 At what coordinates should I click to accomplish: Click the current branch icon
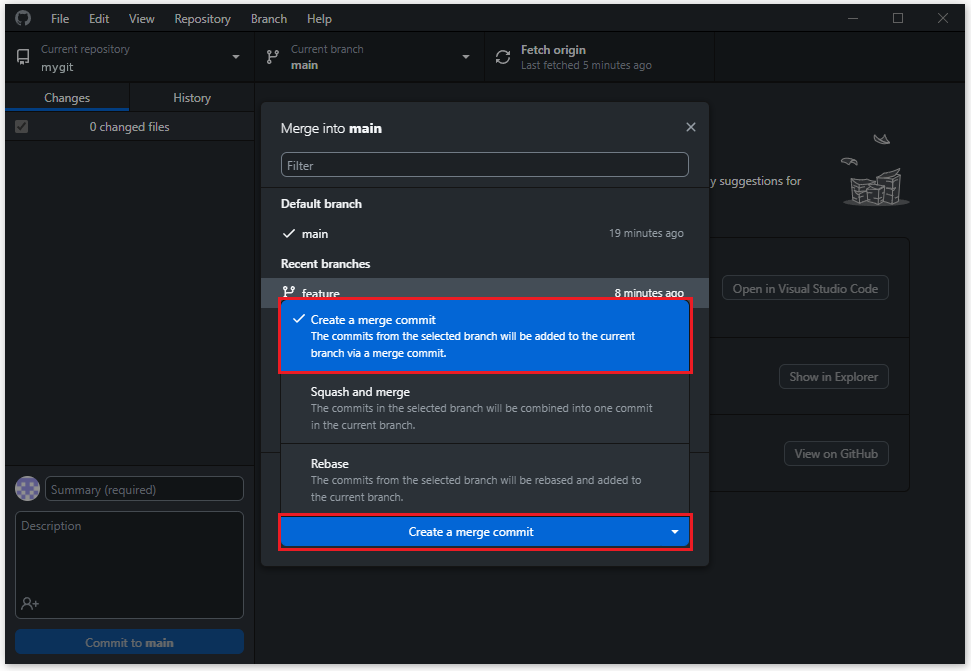tap(273, 57)
